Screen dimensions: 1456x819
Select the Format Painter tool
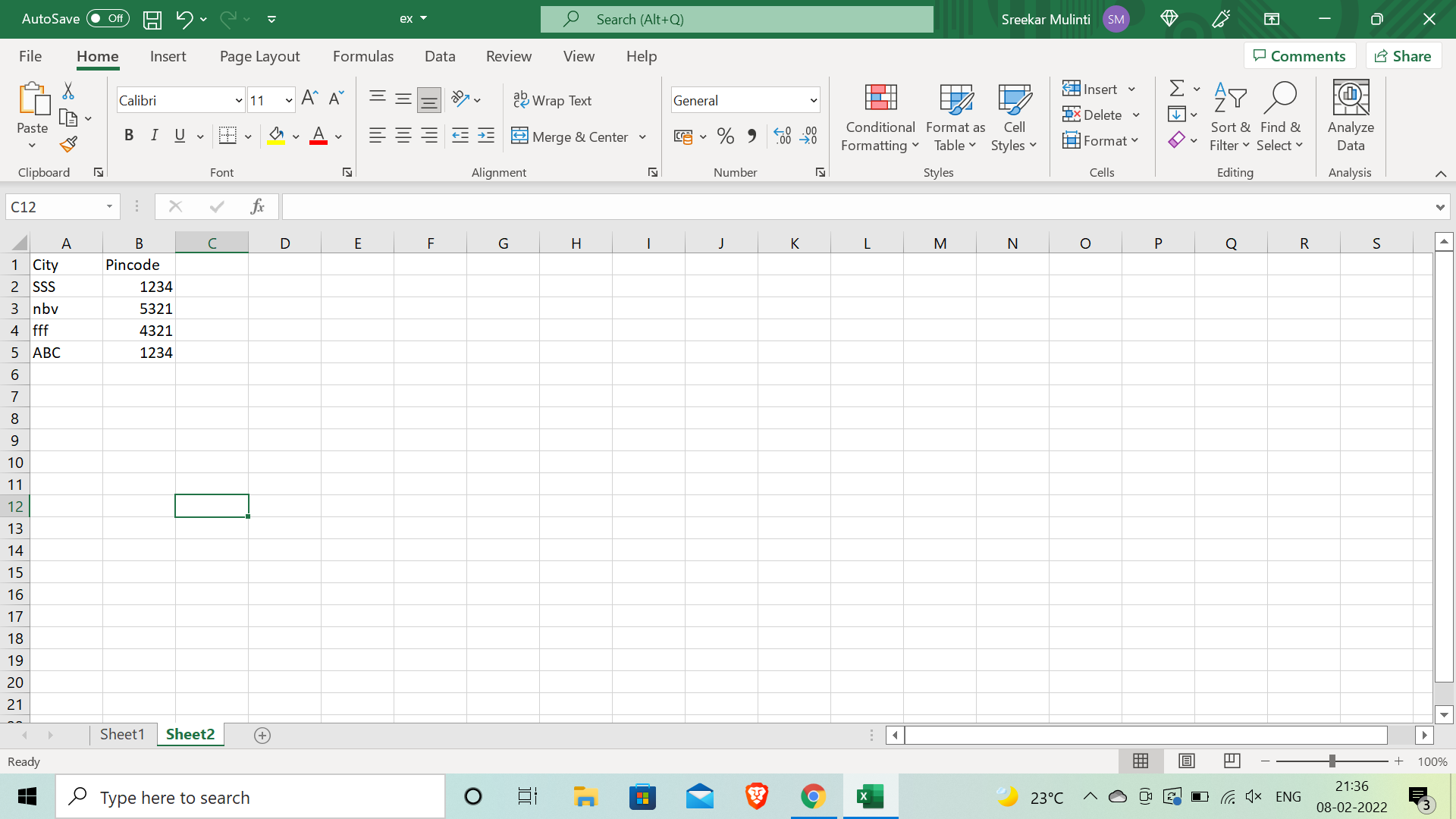67,144
